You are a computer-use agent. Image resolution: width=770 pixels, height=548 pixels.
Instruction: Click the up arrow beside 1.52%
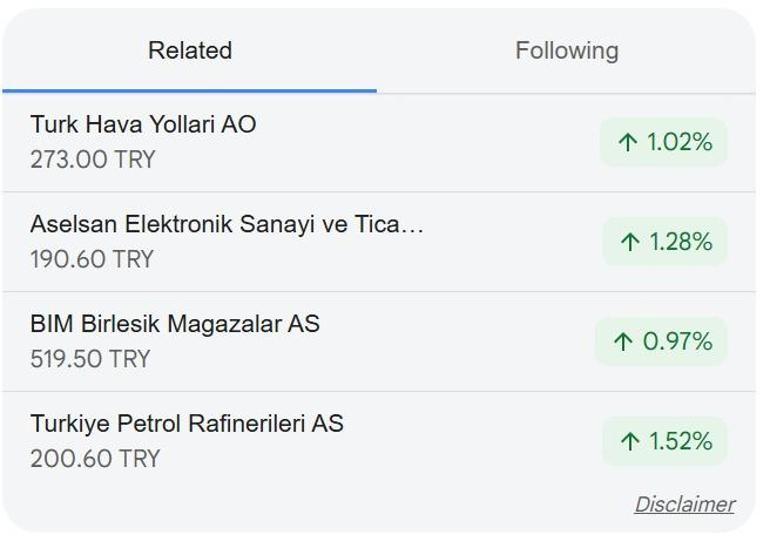coord(630,442)
